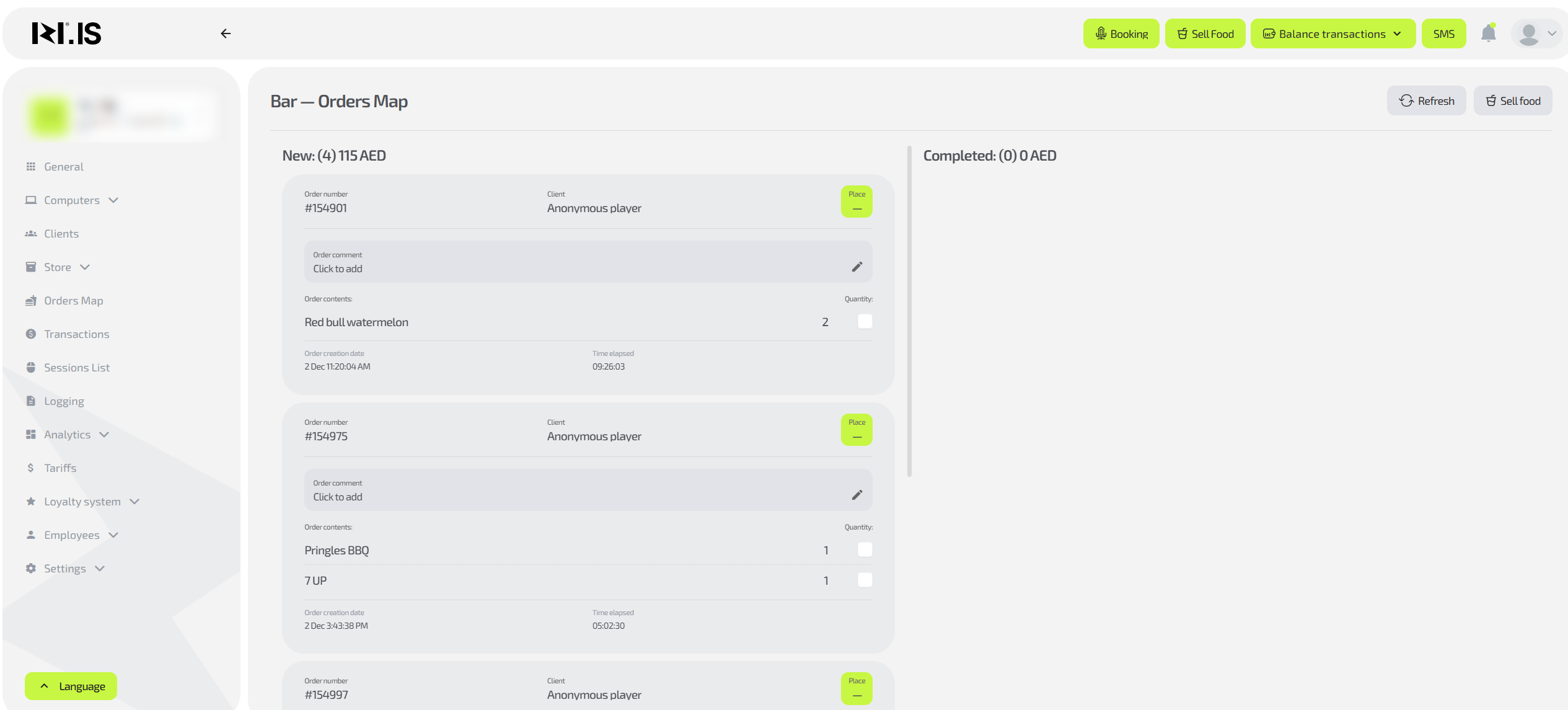Open Orders Map in the sidebar
This screenshot has height=710, width=1568.
coord(73,301)
